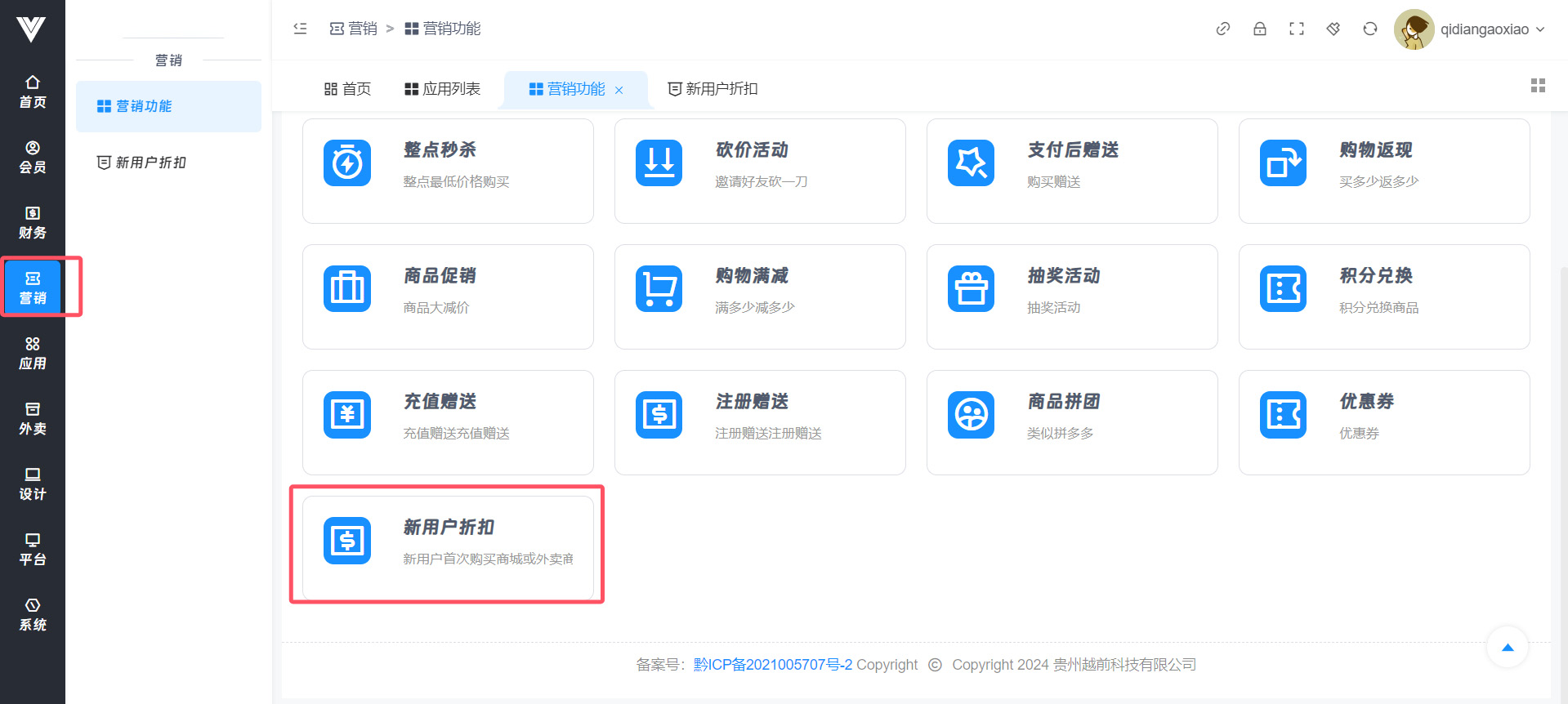Open the 整点秒杀 flash sale icon
This screenshot has width=1568, height=704.
tap(347, 163)
